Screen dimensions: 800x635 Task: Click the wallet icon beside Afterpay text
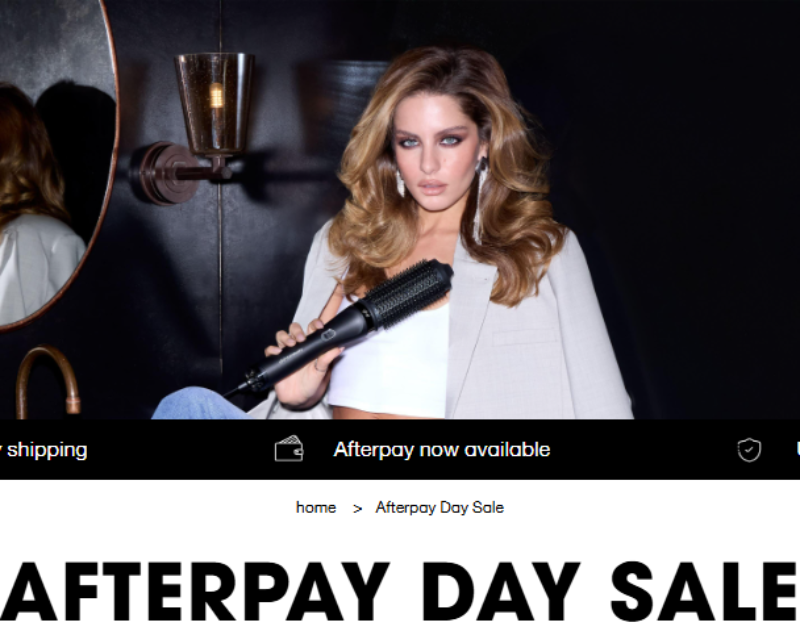289,449
